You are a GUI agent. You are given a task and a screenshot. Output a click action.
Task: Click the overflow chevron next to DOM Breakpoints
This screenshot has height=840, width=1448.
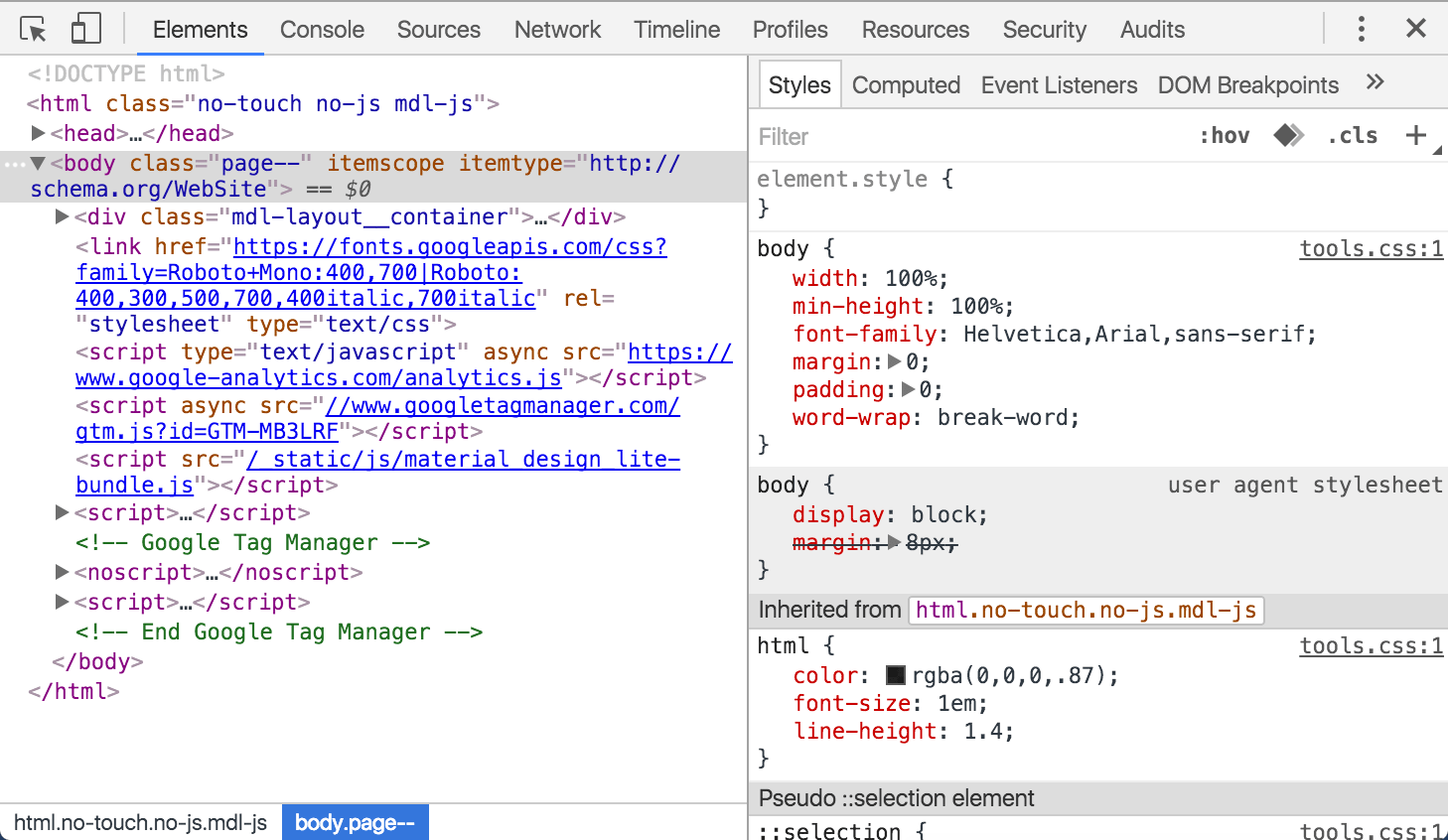point(1375,84)
